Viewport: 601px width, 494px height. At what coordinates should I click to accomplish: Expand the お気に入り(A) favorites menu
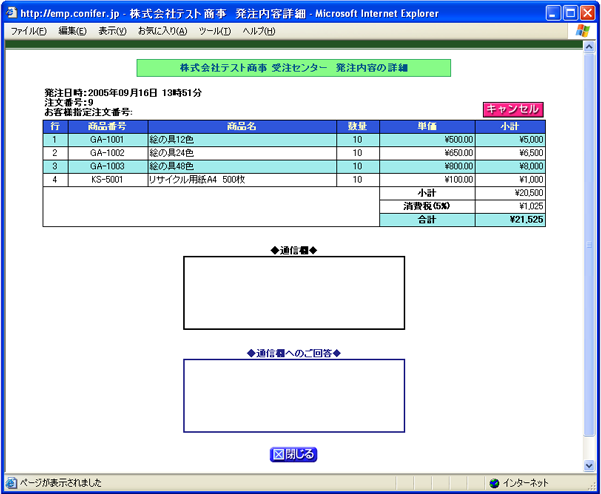[x=162, y=32]
